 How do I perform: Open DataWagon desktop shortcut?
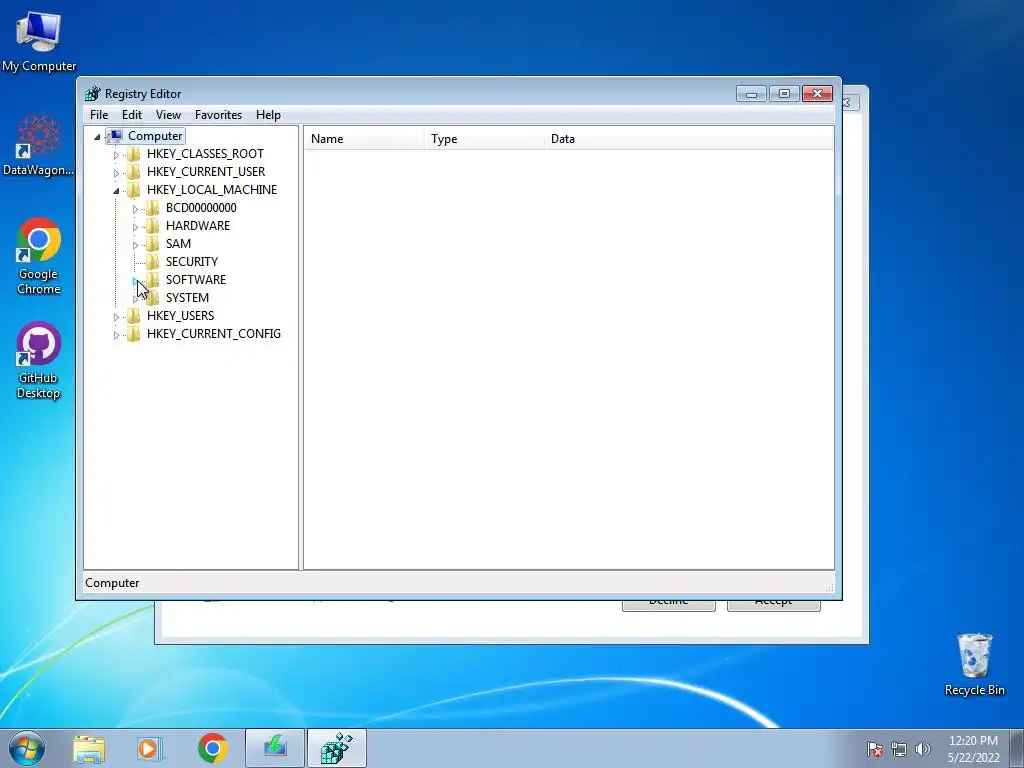coord(39,145)
